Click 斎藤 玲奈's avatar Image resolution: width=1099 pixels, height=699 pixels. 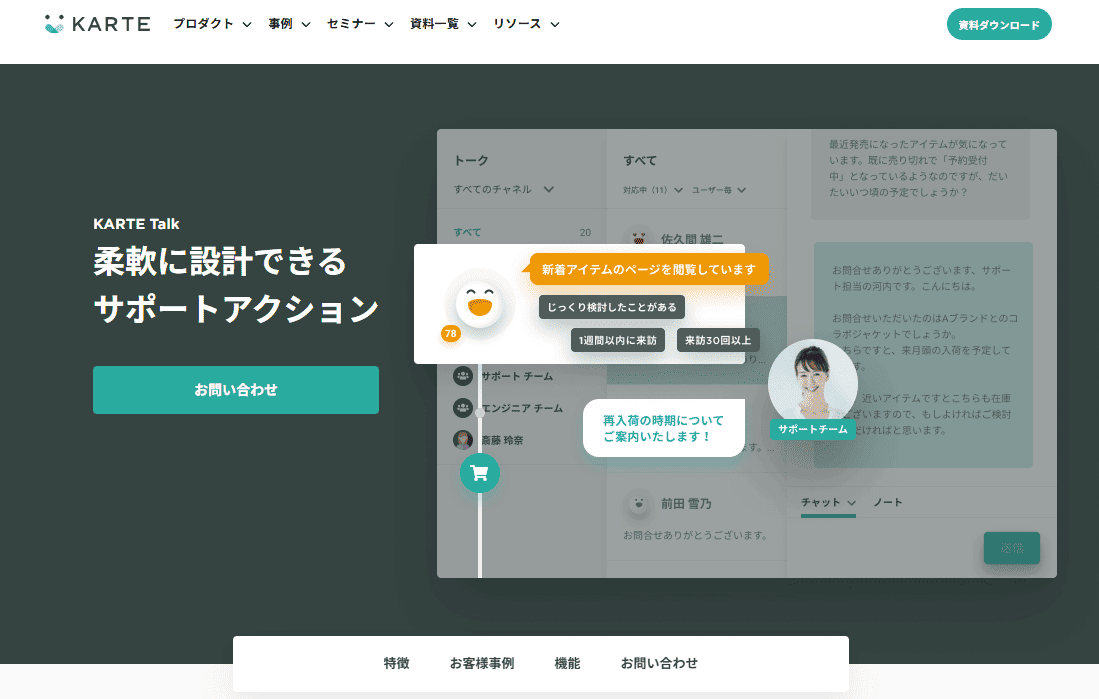463,440
